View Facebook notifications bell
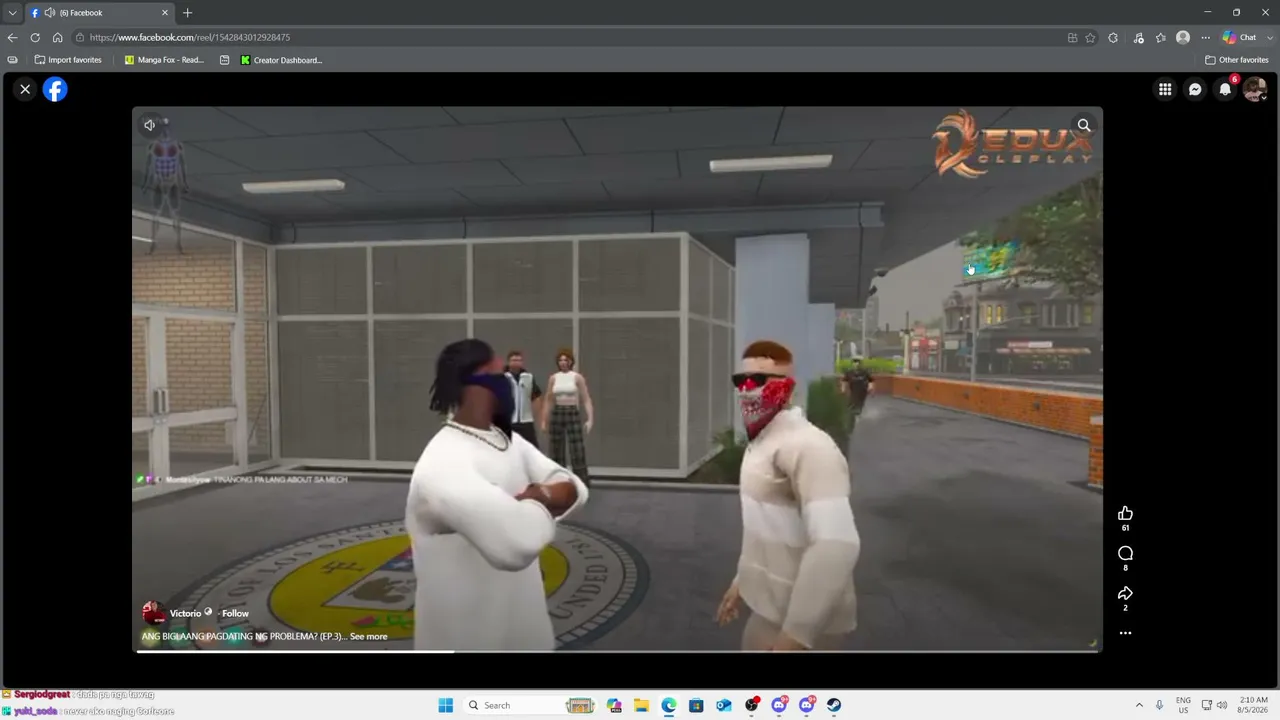This screenshot has height=720, width=1280. (1225, 89)
